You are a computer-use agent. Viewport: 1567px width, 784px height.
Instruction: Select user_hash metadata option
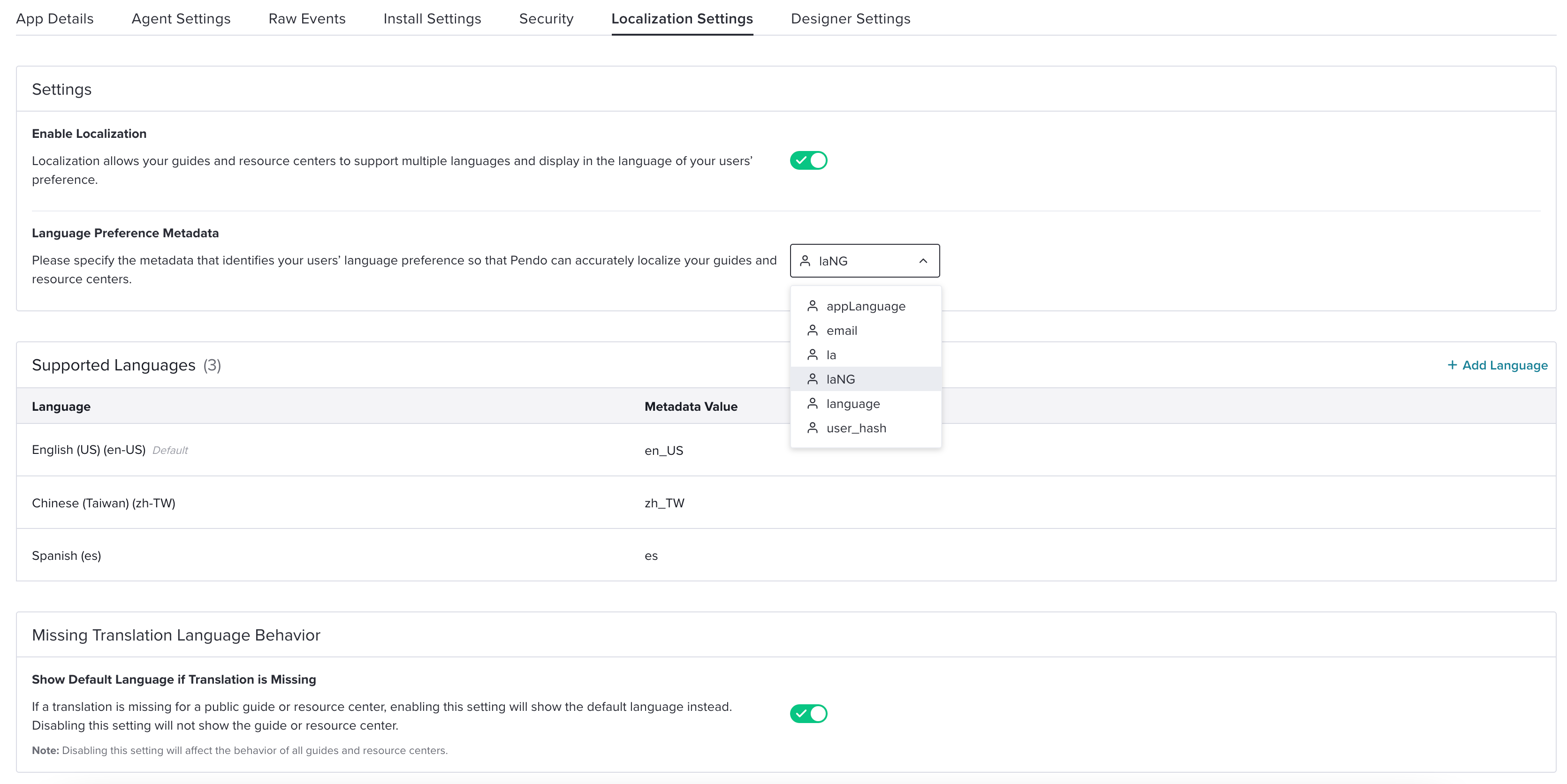tap(866, 428)
